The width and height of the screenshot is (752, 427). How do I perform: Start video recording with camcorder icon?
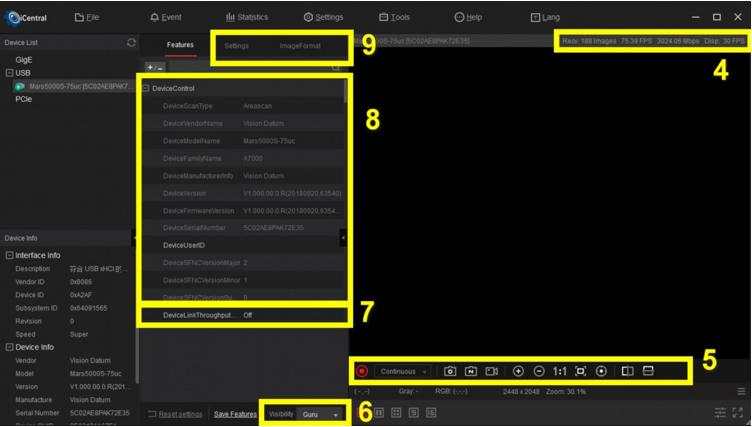[x=491, y=371]
